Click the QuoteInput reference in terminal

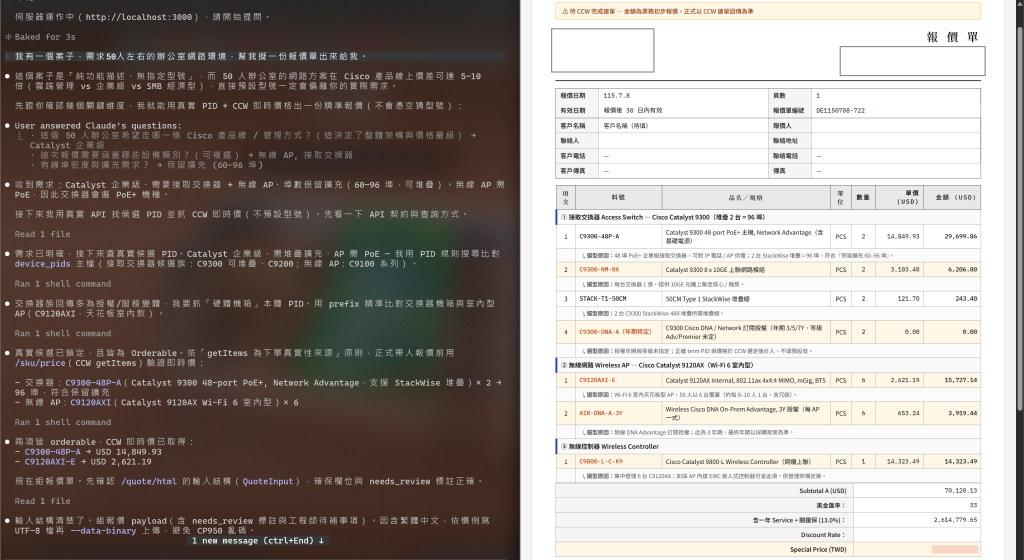(268, 481)
